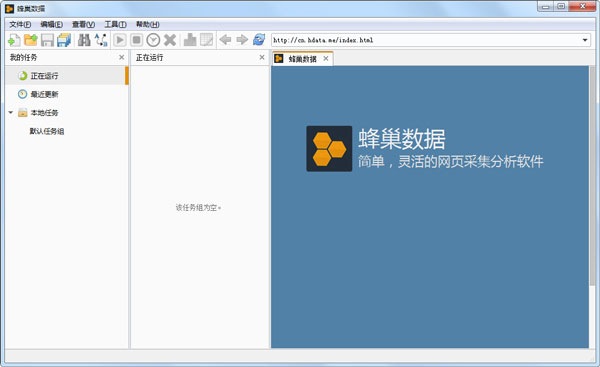The width and height of the screenshot is (600, 367).
Task: Click the 简单，灵活的网页采集分析软件 slogan text
Action: point(450,161)
